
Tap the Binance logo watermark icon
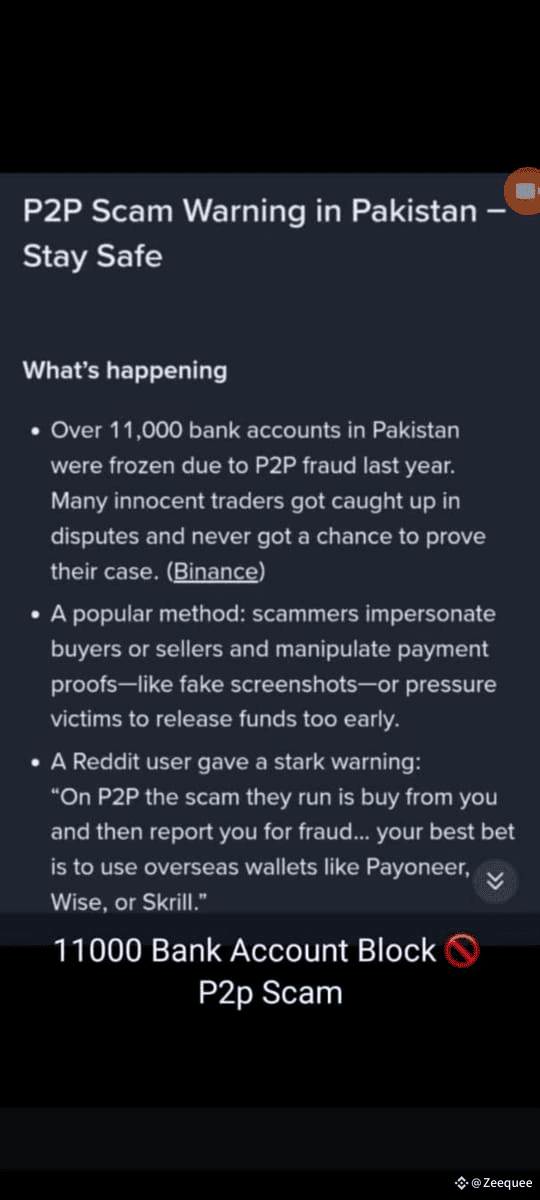click(462, 1182)
